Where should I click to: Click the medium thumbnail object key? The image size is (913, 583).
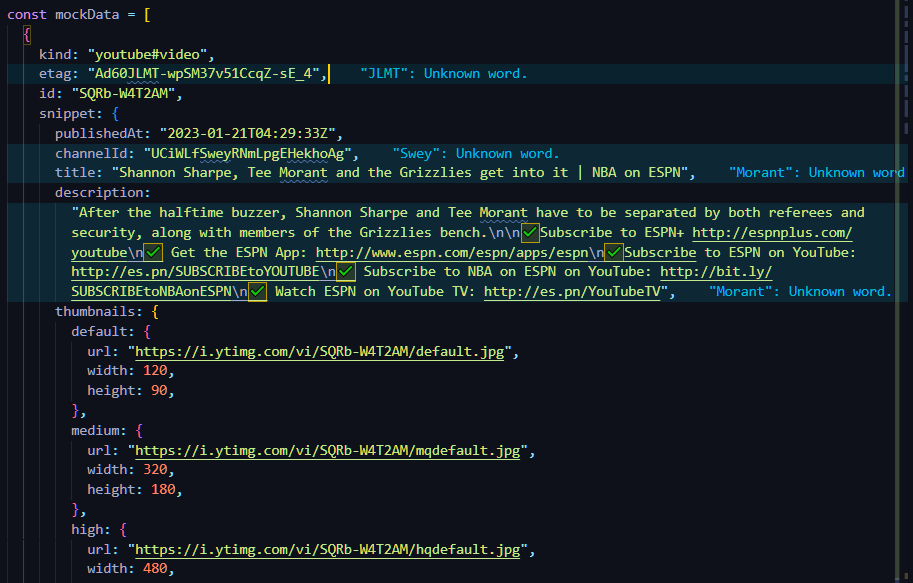94,431
